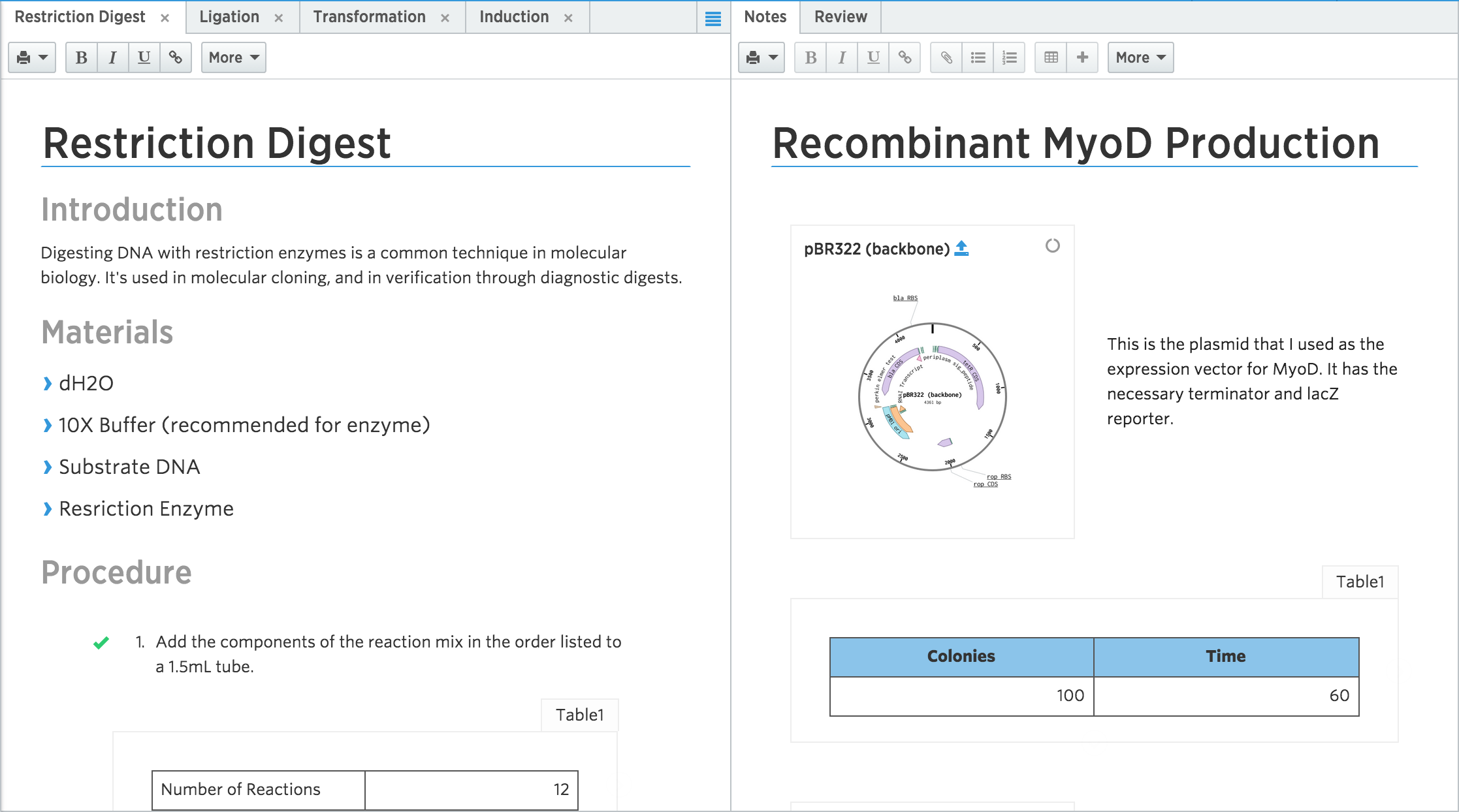
Task: Open the Notes panel tab
Action: pyautogui.click(x=766, y=17)
